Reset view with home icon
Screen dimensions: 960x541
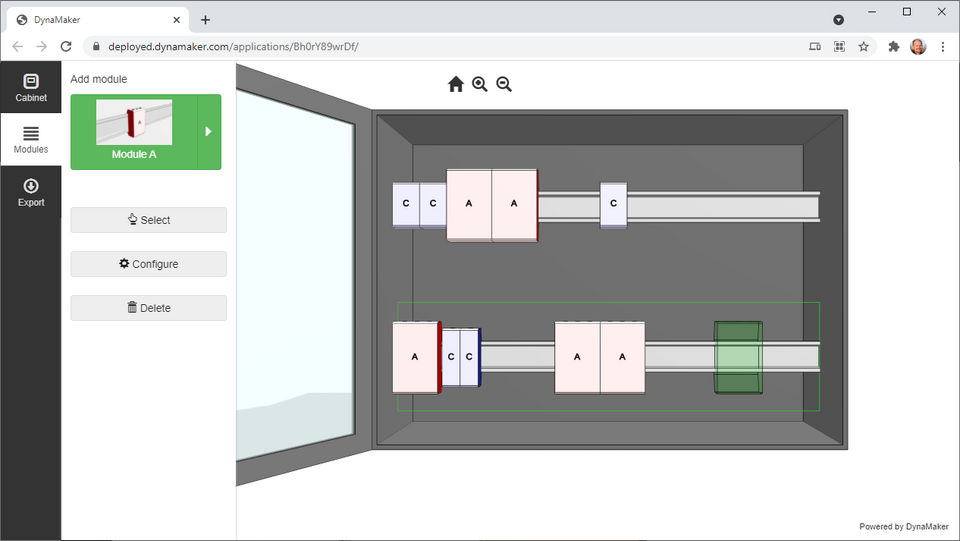pyautogui.click(x=456, y=84)
